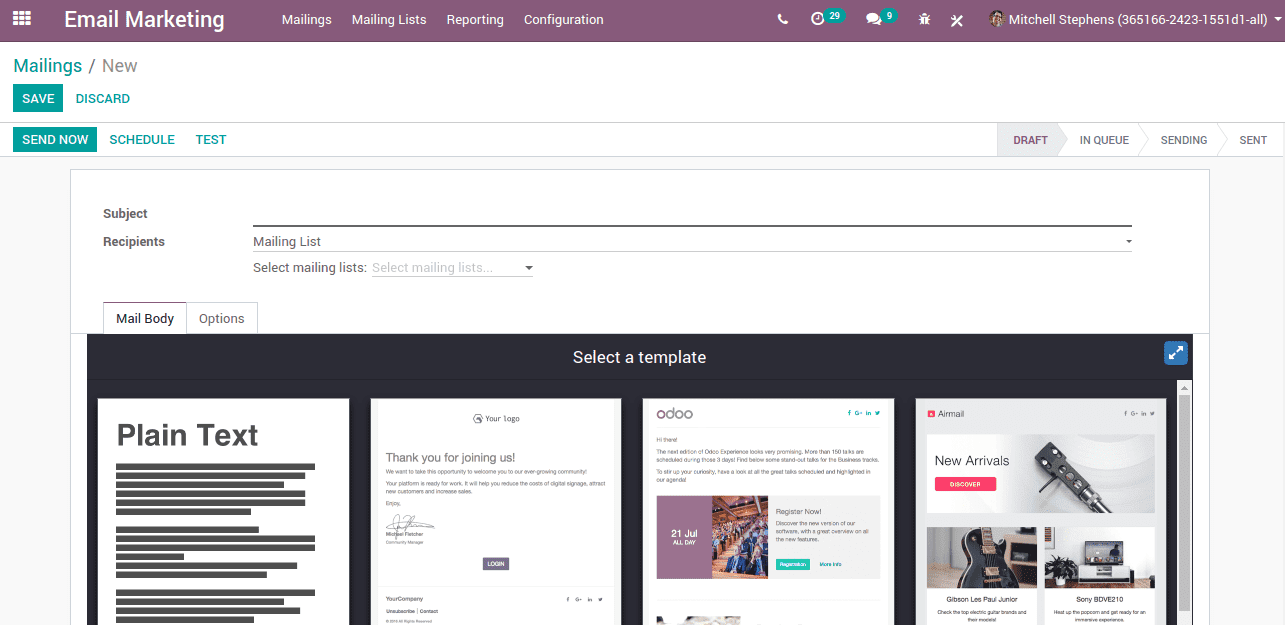Click the debug bug icon

[x=924, y=20]
